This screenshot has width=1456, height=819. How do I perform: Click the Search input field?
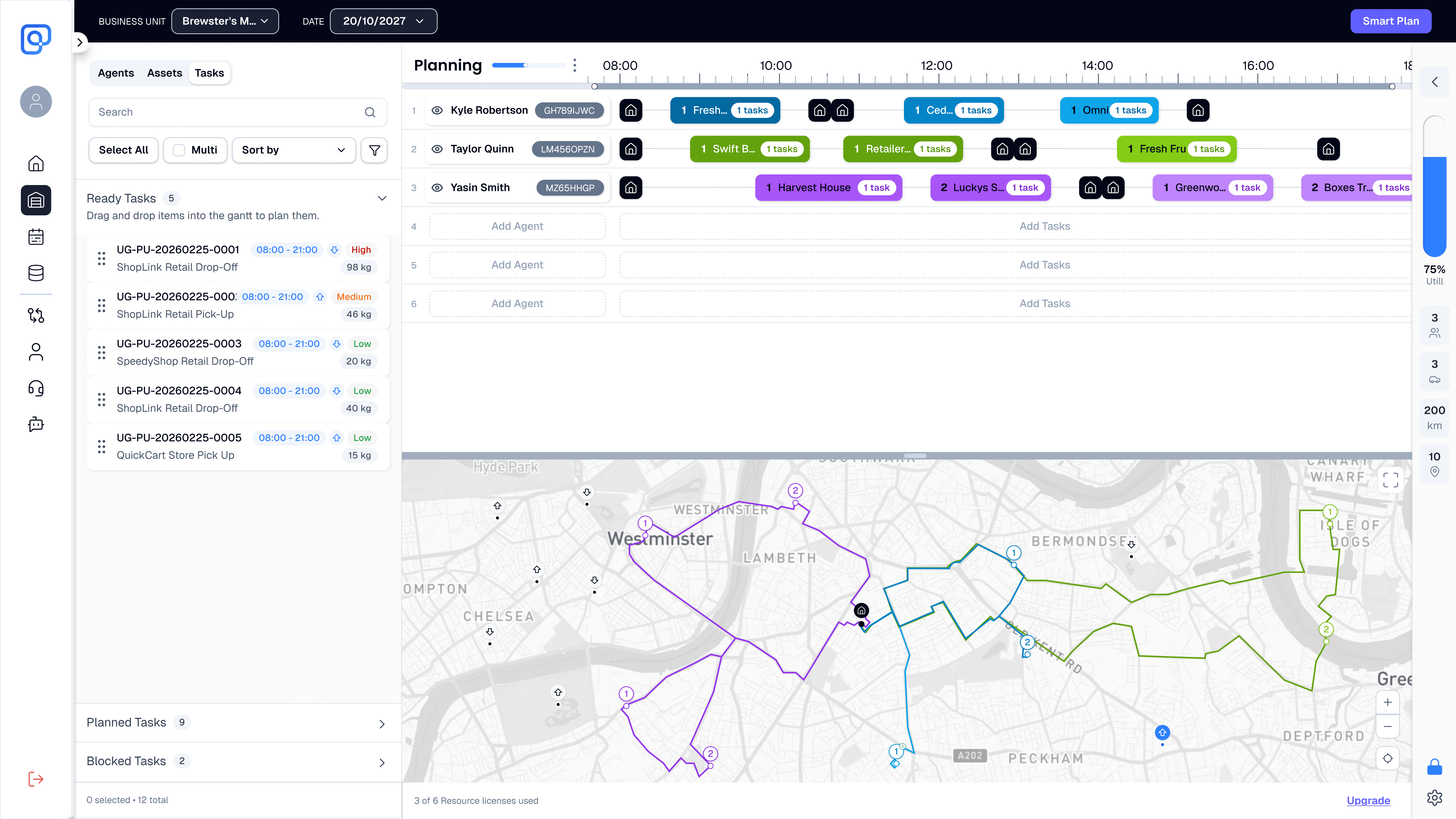(x=238, y=112)
